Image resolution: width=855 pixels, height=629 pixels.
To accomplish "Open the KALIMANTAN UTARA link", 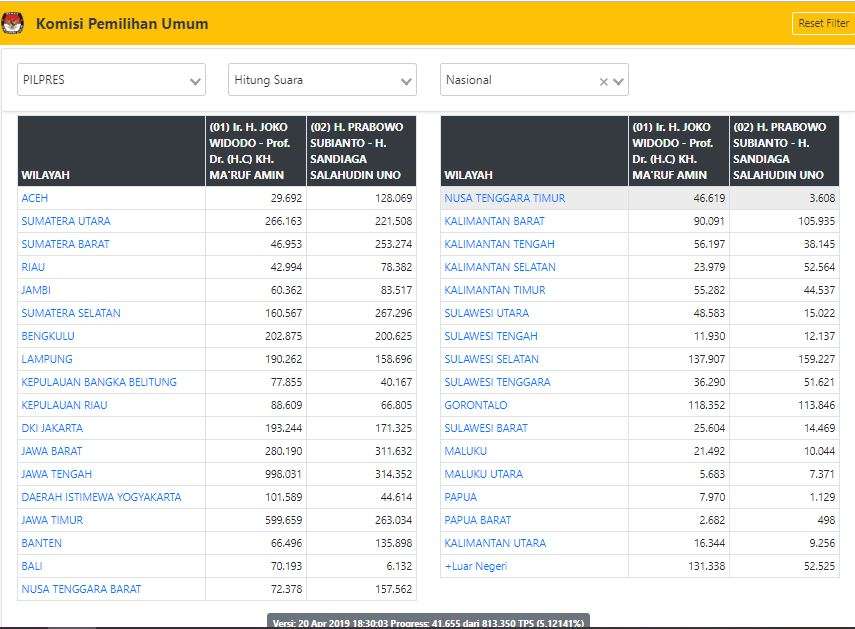I will (495, 543).
